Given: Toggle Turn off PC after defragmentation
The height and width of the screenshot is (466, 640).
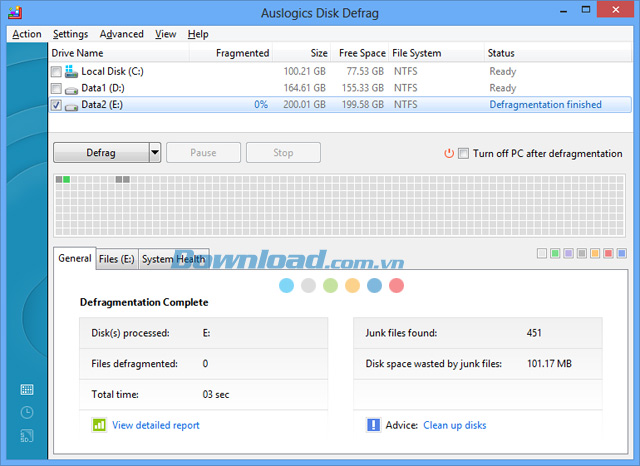Looking at the screenshot, I should pyautogui.click(x=463, y=153).
